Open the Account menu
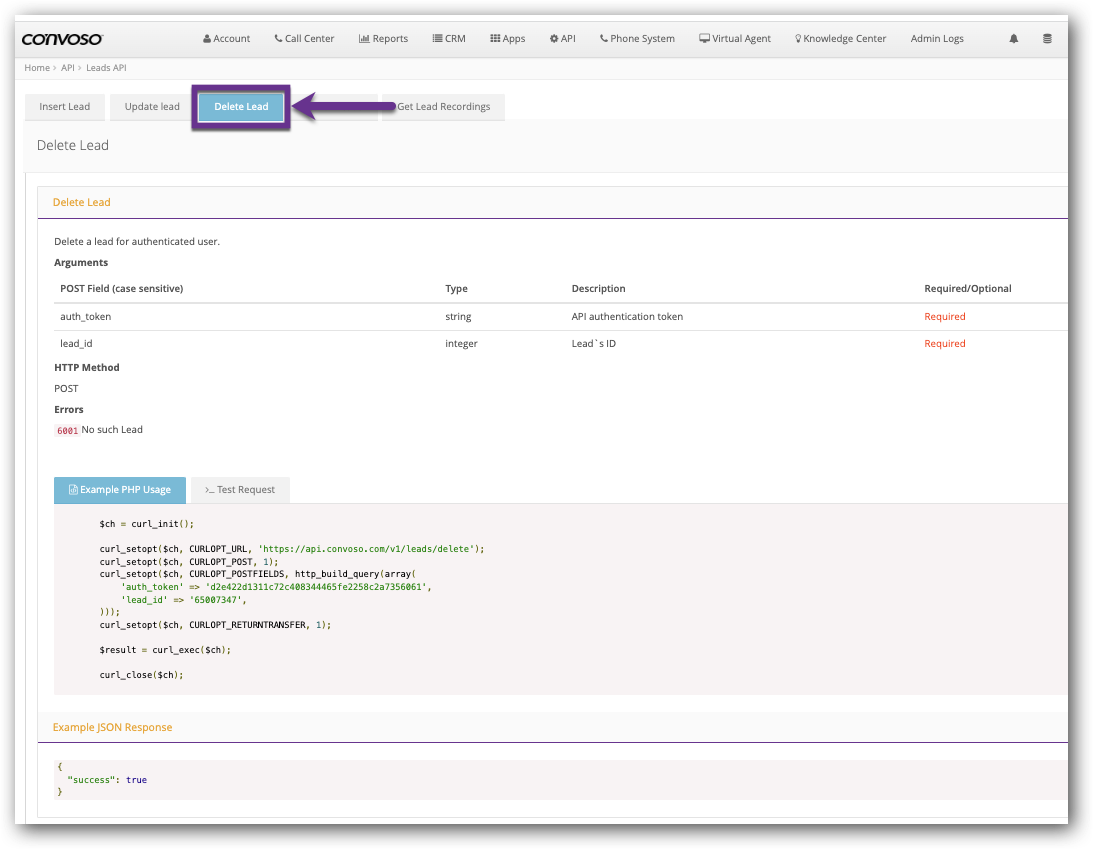This screenshot has width=1093, height=849. tap(227, 38)
